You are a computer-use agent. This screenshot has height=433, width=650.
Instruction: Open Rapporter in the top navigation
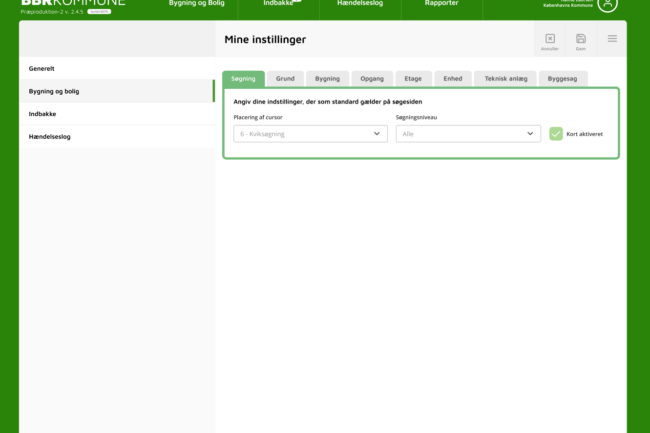(x=441, y=4)
